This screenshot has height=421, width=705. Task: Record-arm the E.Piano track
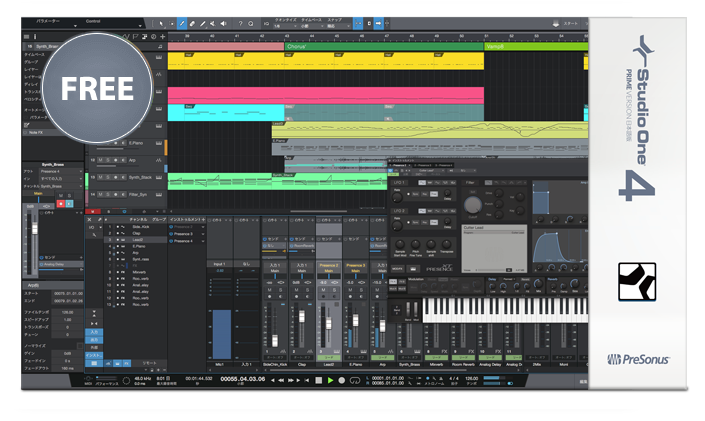[116, 143]
